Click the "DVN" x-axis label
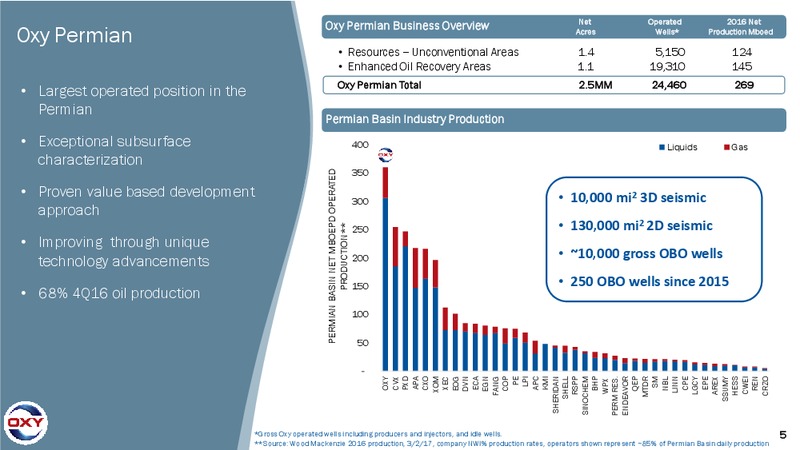The height and width of the screenshot is (450, 800). click(x=465, y=384)
